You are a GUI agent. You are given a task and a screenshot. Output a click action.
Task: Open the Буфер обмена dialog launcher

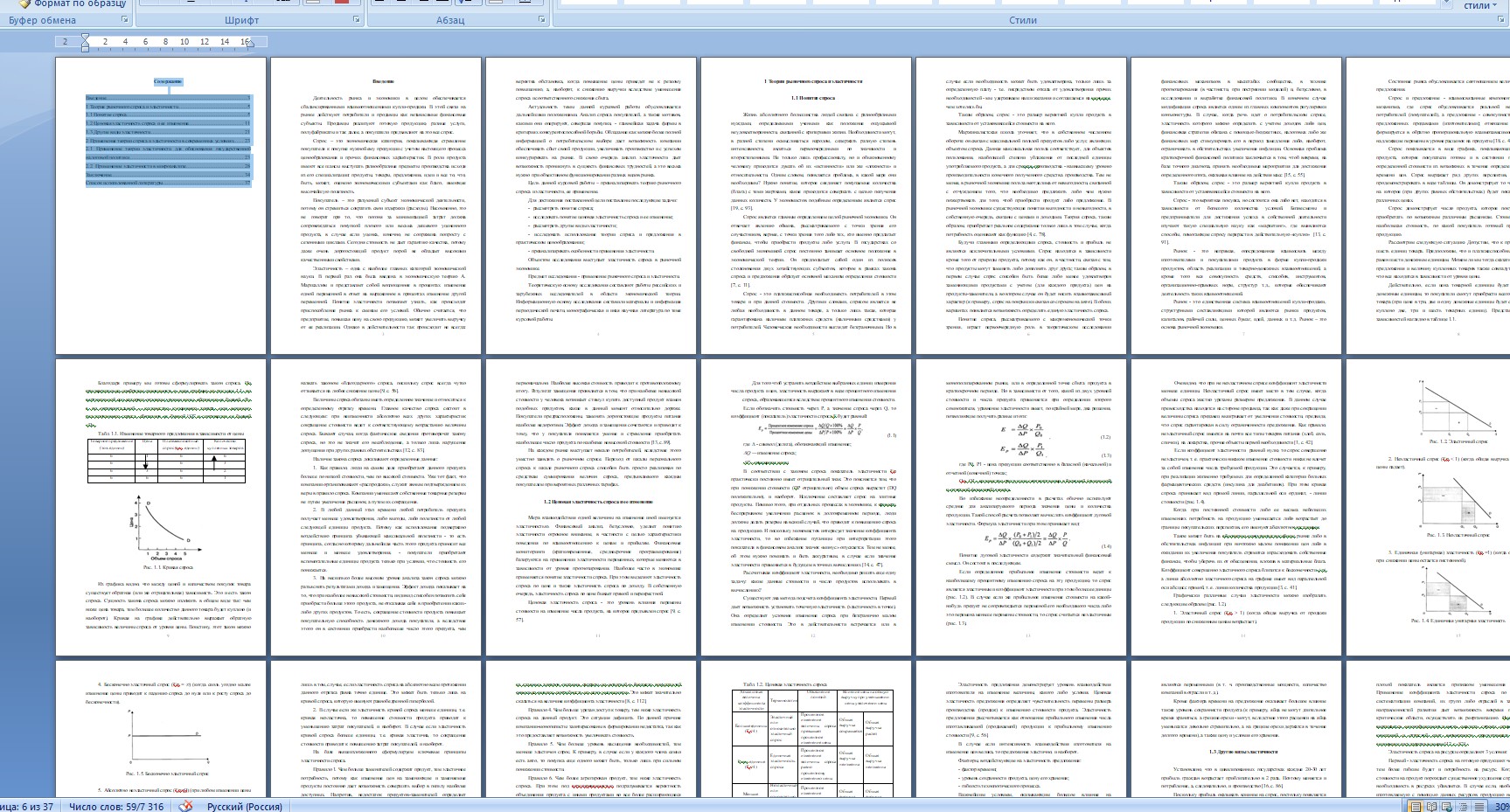click(125, 19)
